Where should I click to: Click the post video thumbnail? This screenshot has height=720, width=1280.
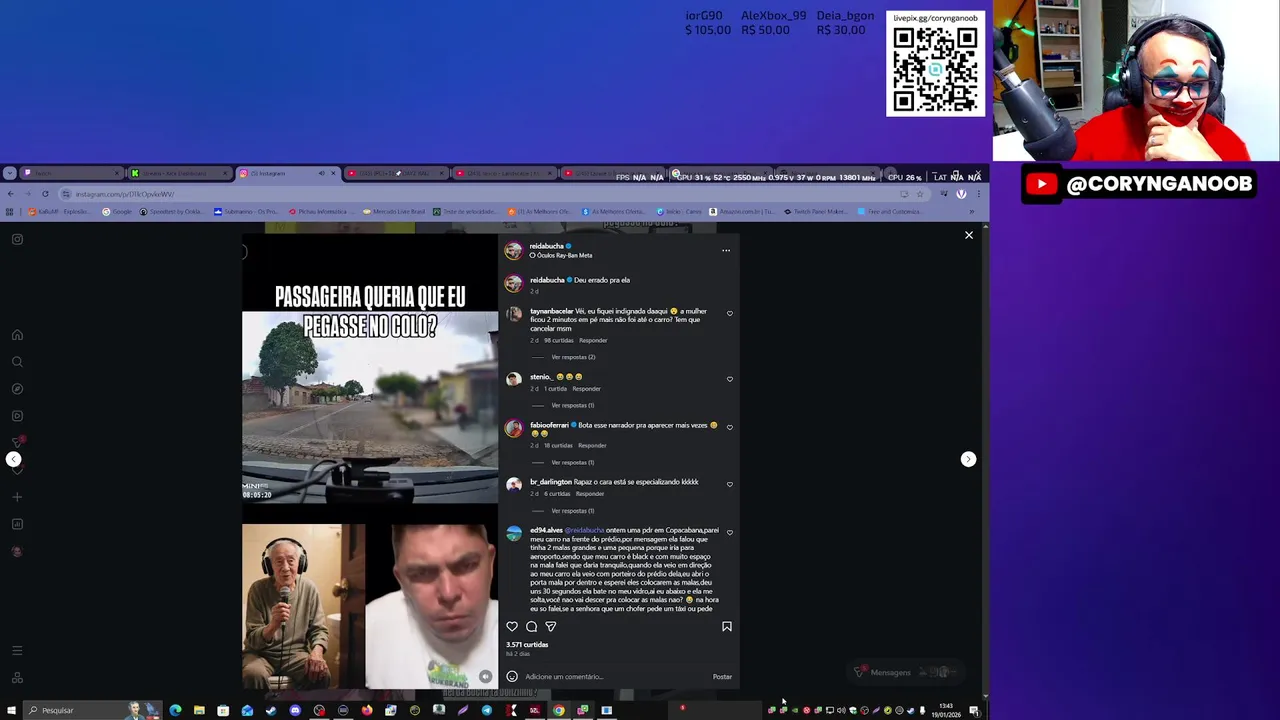(x=370, y=460)
